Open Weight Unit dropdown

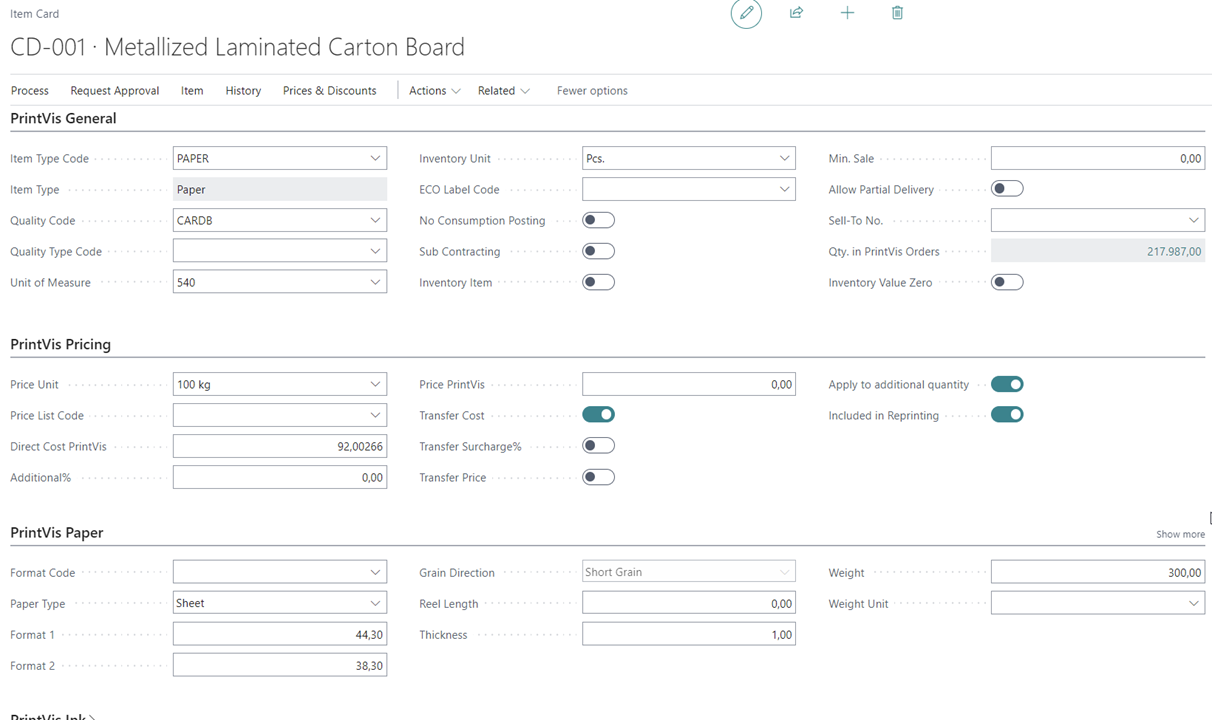coord(1193,603)
